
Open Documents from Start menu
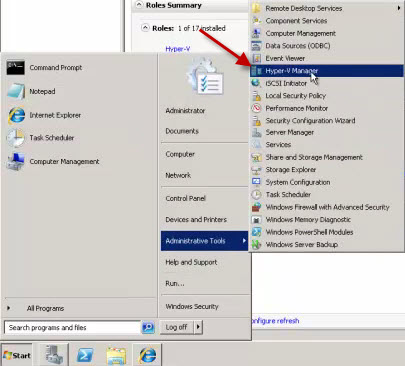(x=182, y=131)
